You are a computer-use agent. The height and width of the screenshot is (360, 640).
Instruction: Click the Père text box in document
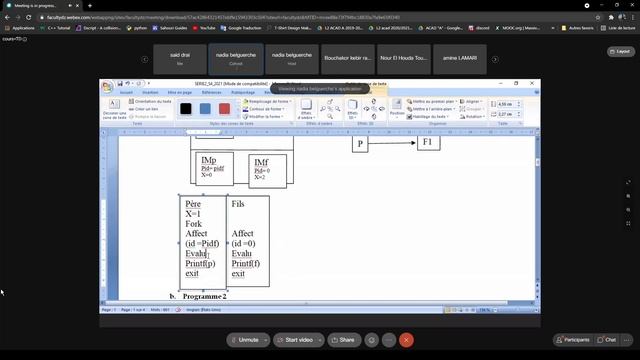click(203, 242)
